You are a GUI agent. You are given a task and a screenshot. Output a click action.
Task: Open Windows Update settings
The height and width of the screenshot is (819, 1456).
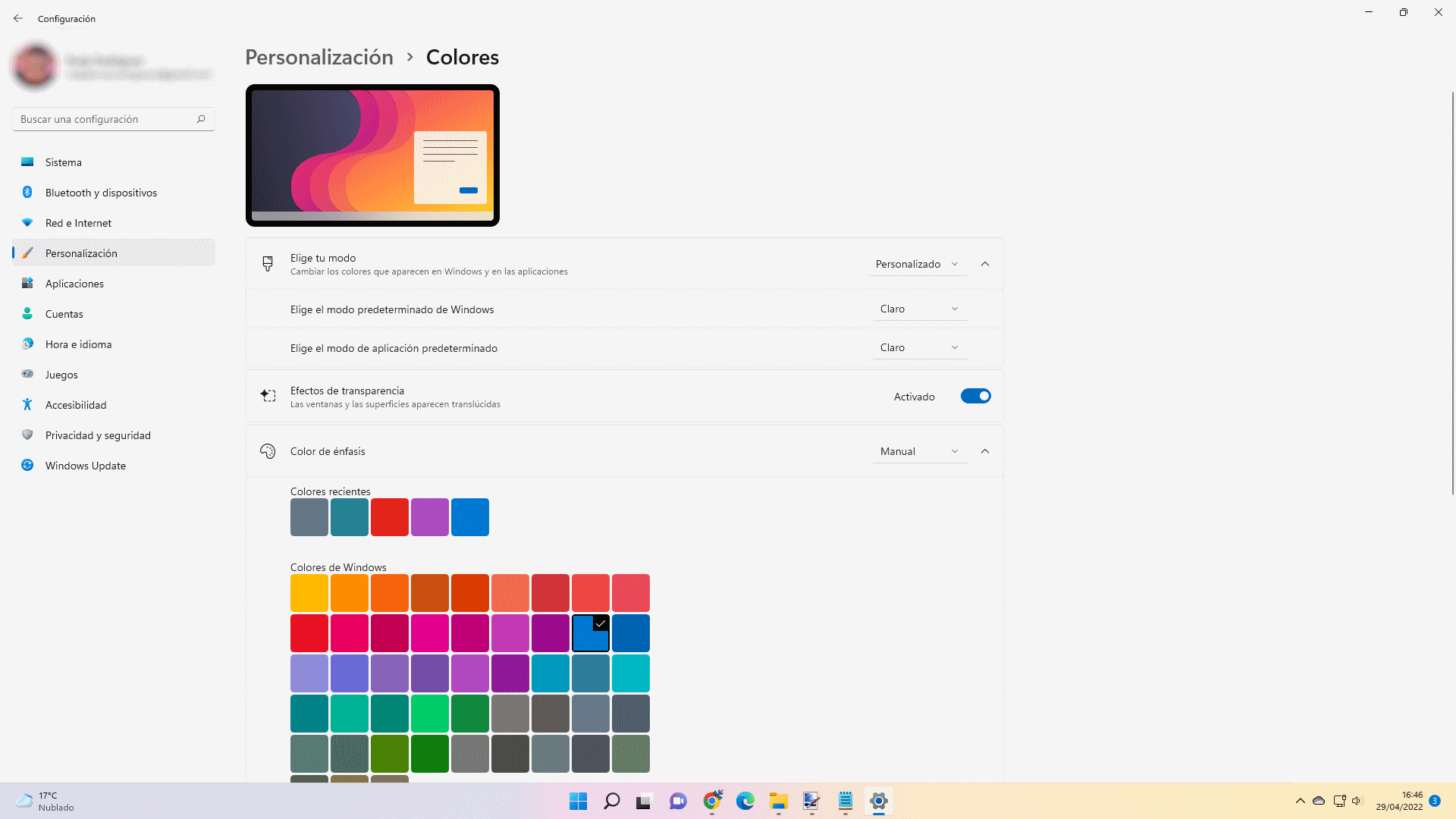pyautogui.click(x=114, y=466)
